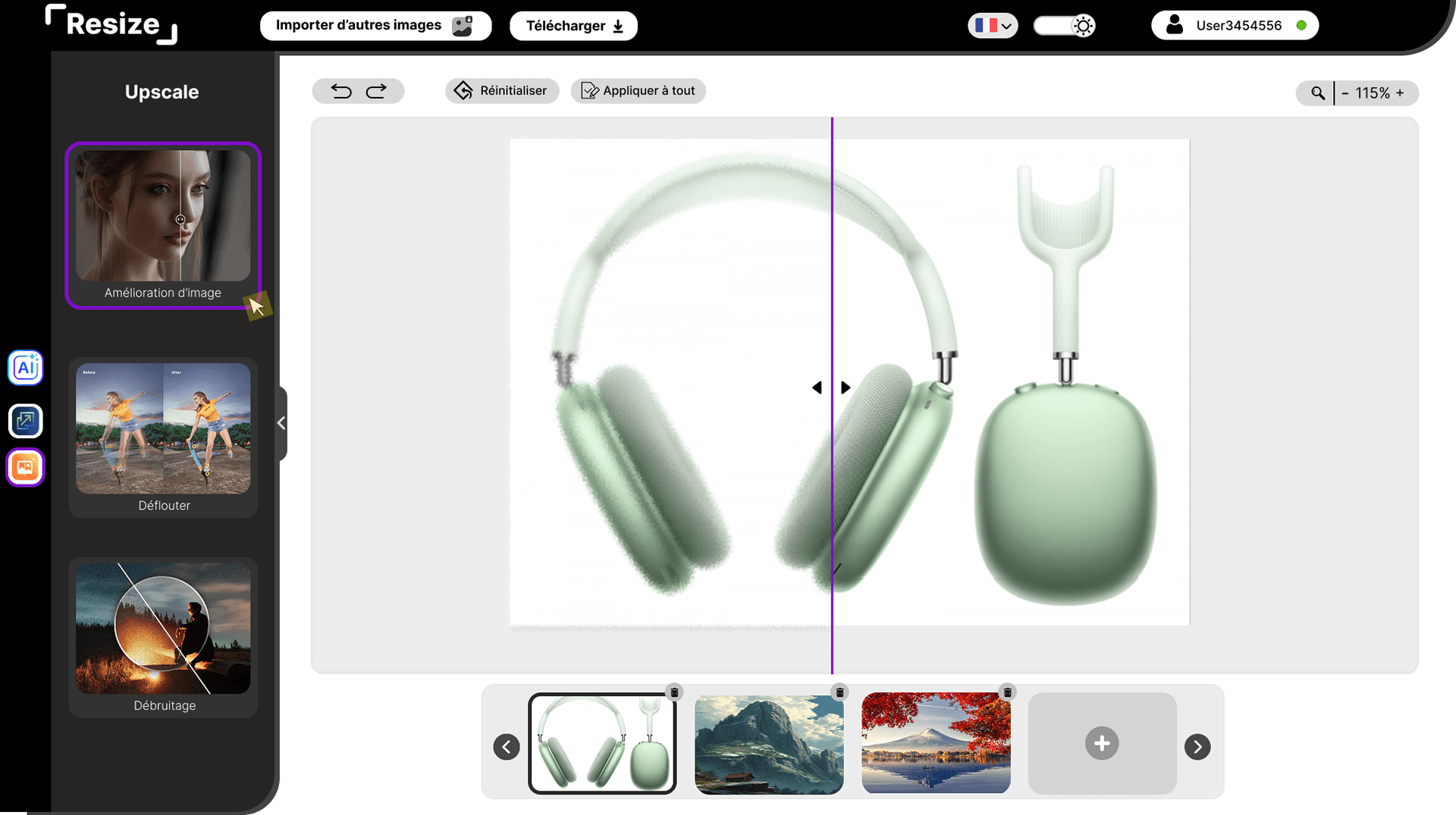Select the Mount Fuji autumn thumbnail

click(x=936, y=744)
